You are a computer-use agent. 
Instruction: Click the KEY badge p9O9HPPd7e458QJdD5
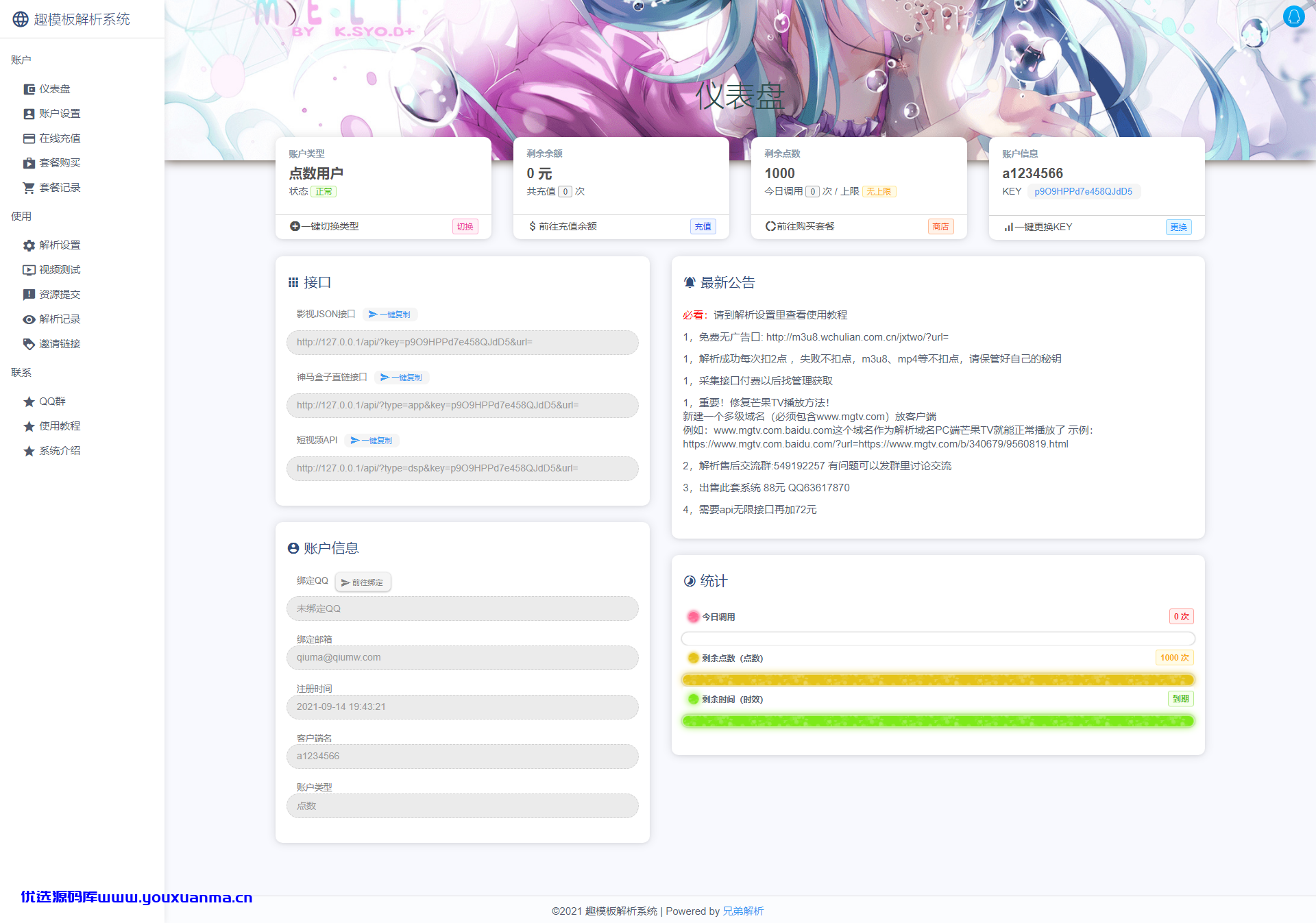point(1084,192)
